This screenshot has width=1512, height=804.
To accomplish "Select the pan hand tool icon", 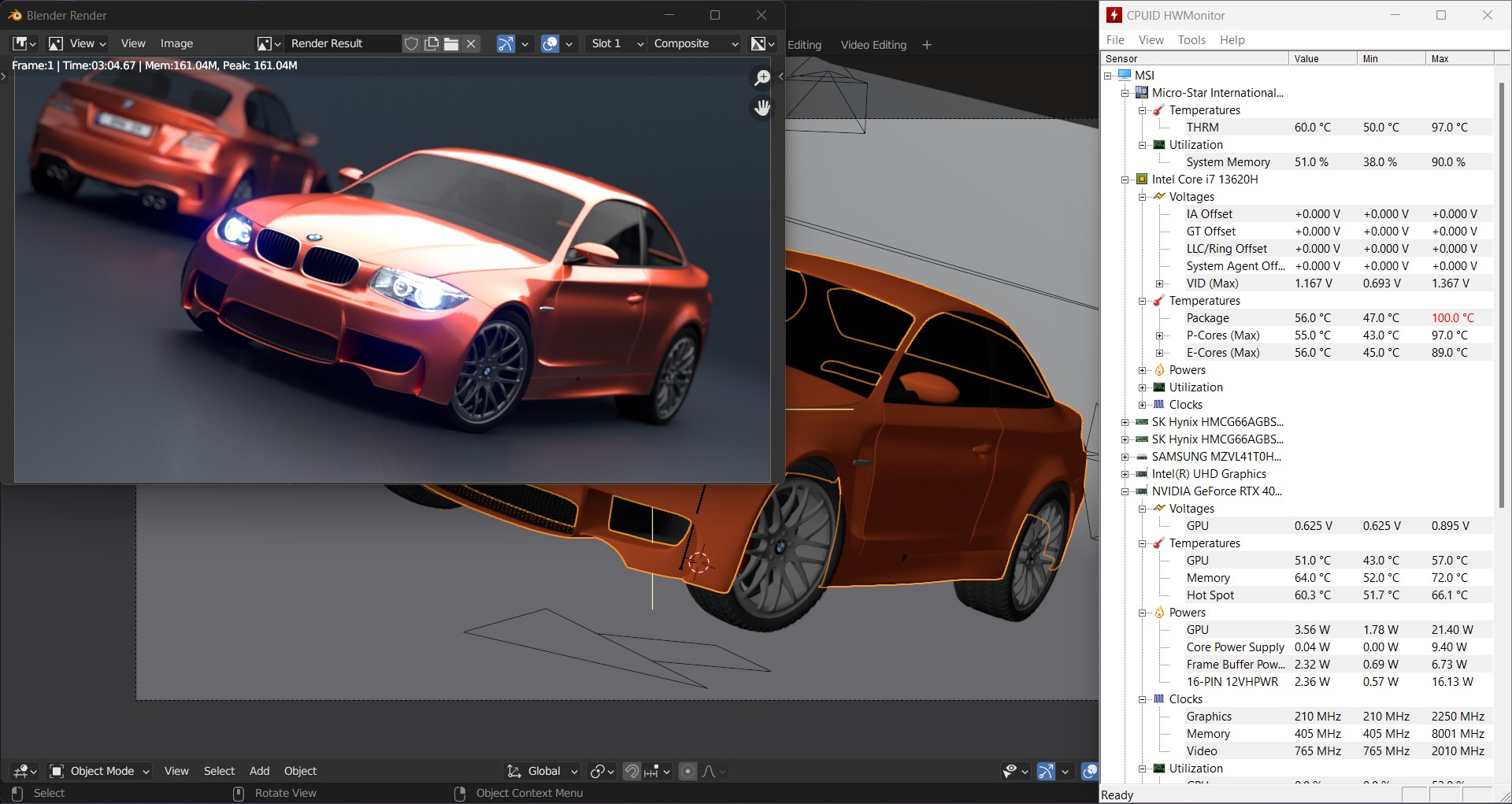I will point(762,108).
